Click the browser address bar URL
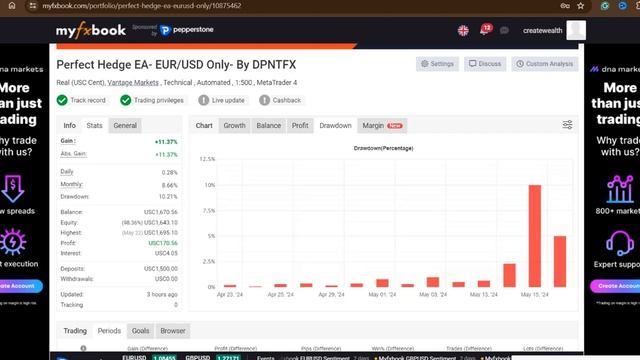Screen dimensions: 640x360 (x=142, y=6)
